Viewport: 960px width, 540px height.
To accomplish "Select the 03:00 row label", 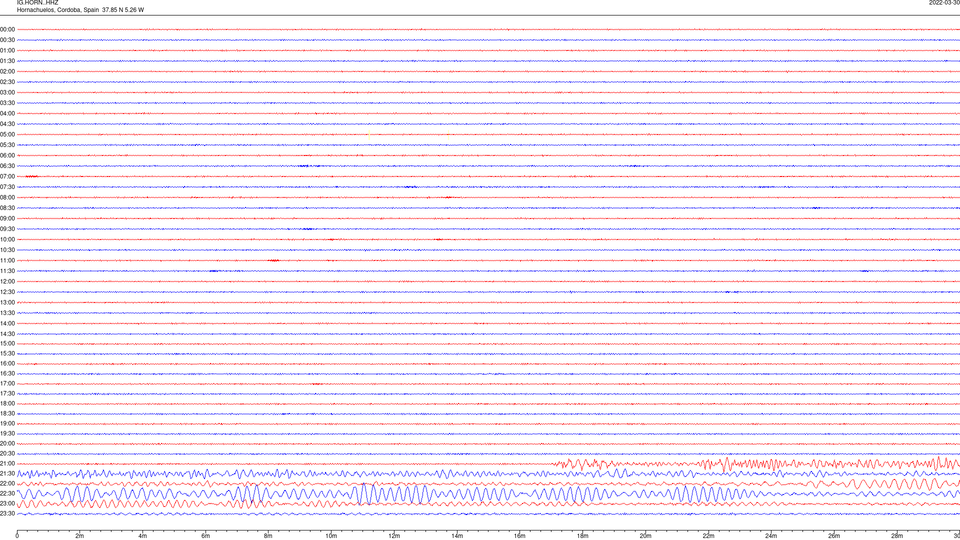I will pos(7,92).
